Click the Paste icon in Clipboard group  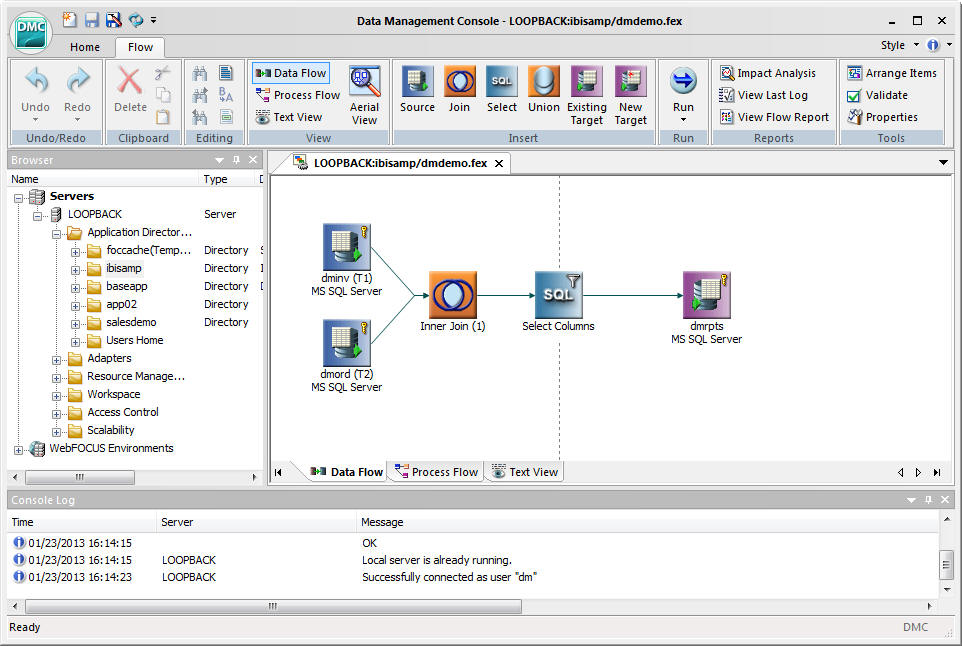[x=163, y=117]
